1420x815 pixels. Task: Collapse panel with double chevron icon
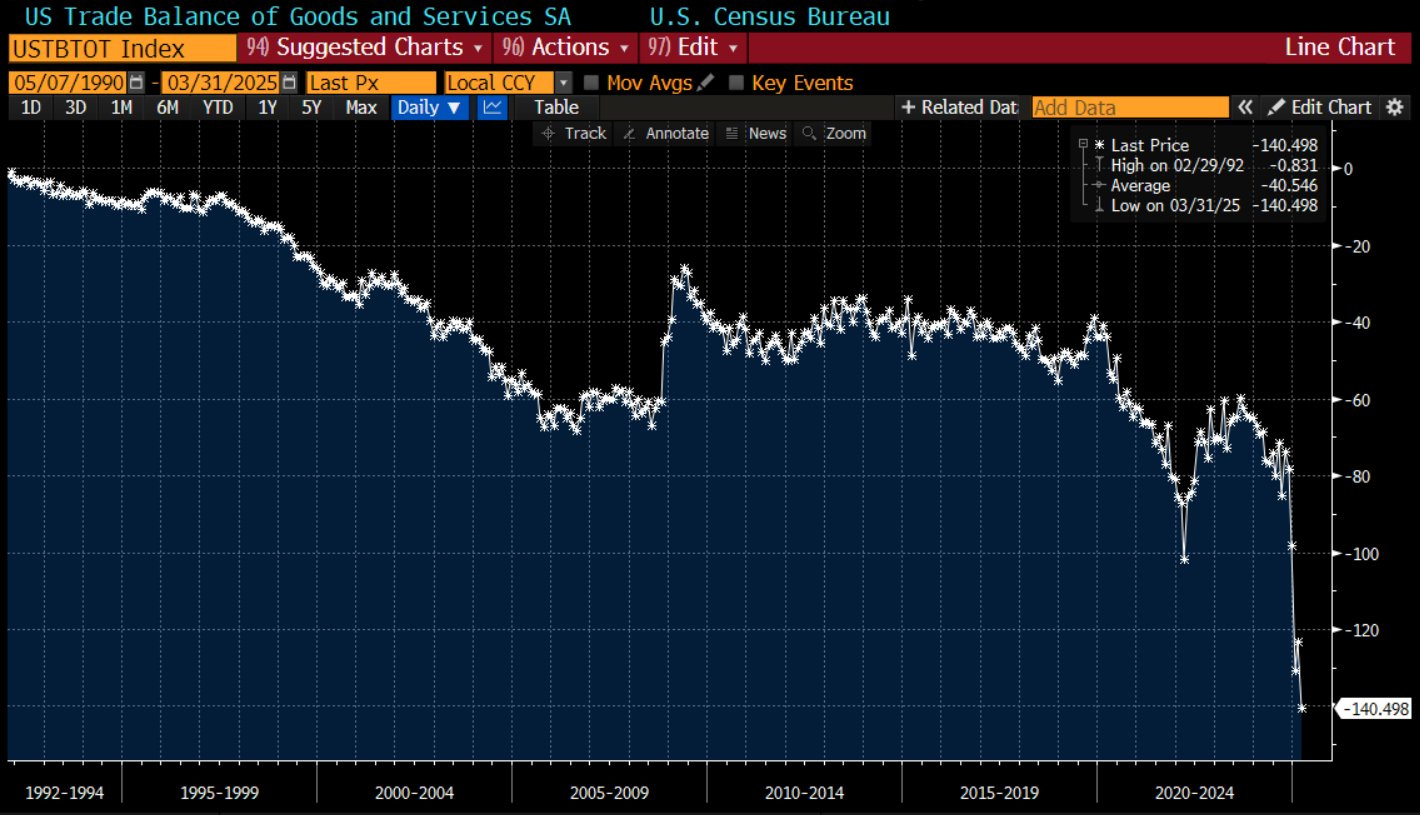click(x=1245, y=107)
